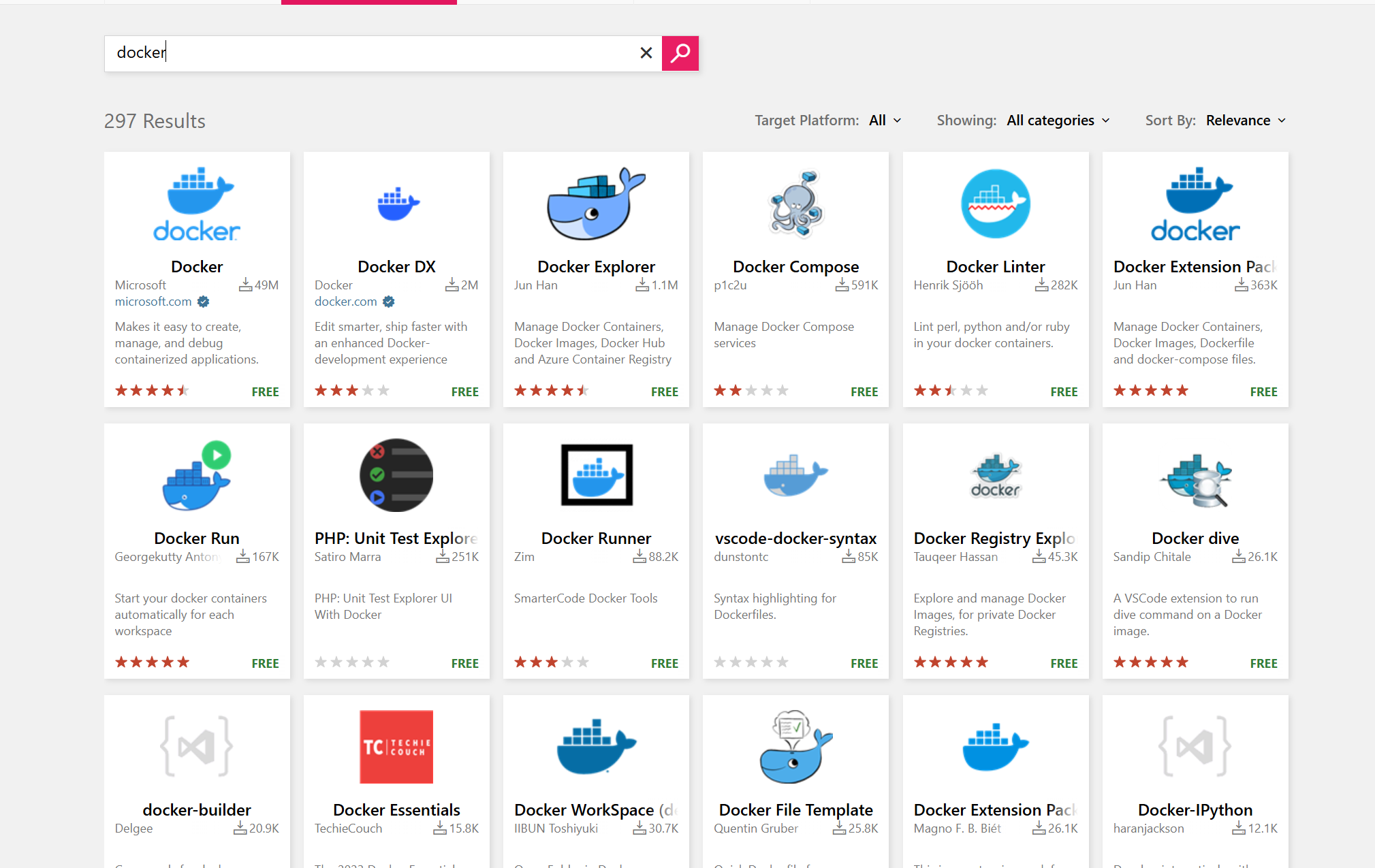The height and width of the screenshot is (868, 1375).
Task: Click the Docker Linter description text
Action: [x=992, y=335]
